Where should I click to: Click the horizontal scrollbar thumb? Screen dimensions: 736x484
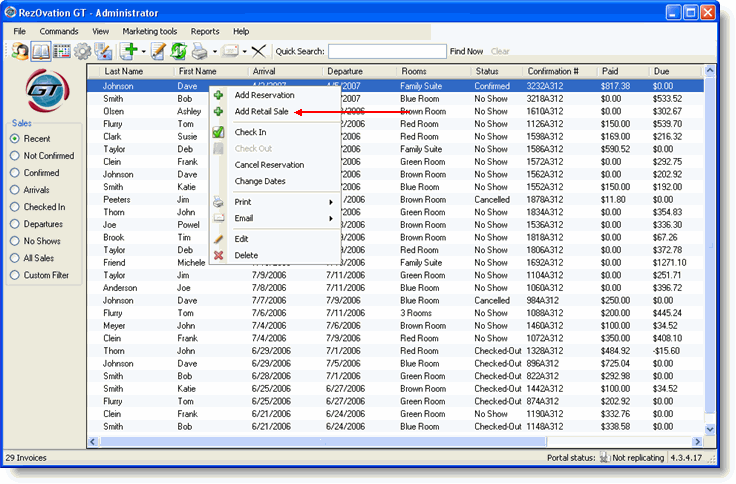(x=322, y=442)
